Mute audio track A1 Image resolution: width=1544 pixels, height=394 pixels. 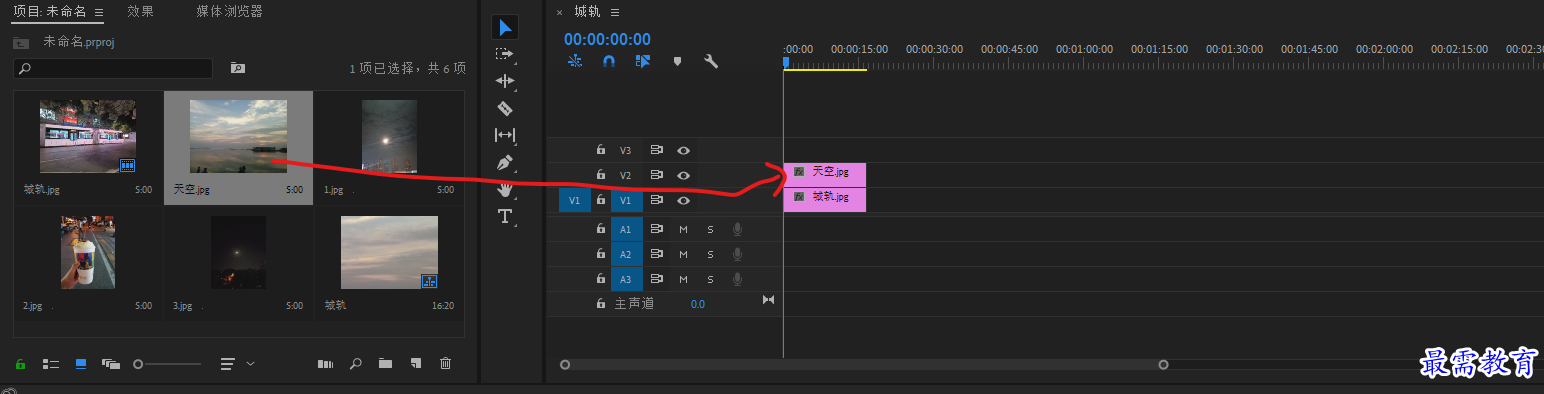684,229
